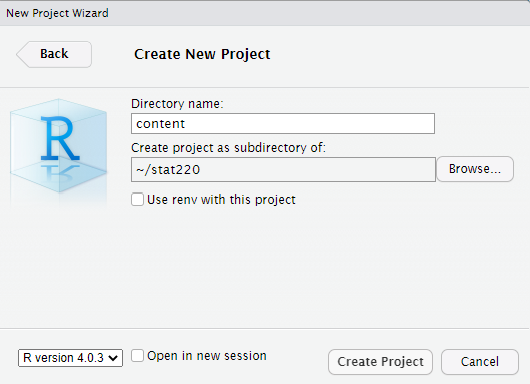
Task: Click the blue R letter in the cube
Action: tap(60, 138)
